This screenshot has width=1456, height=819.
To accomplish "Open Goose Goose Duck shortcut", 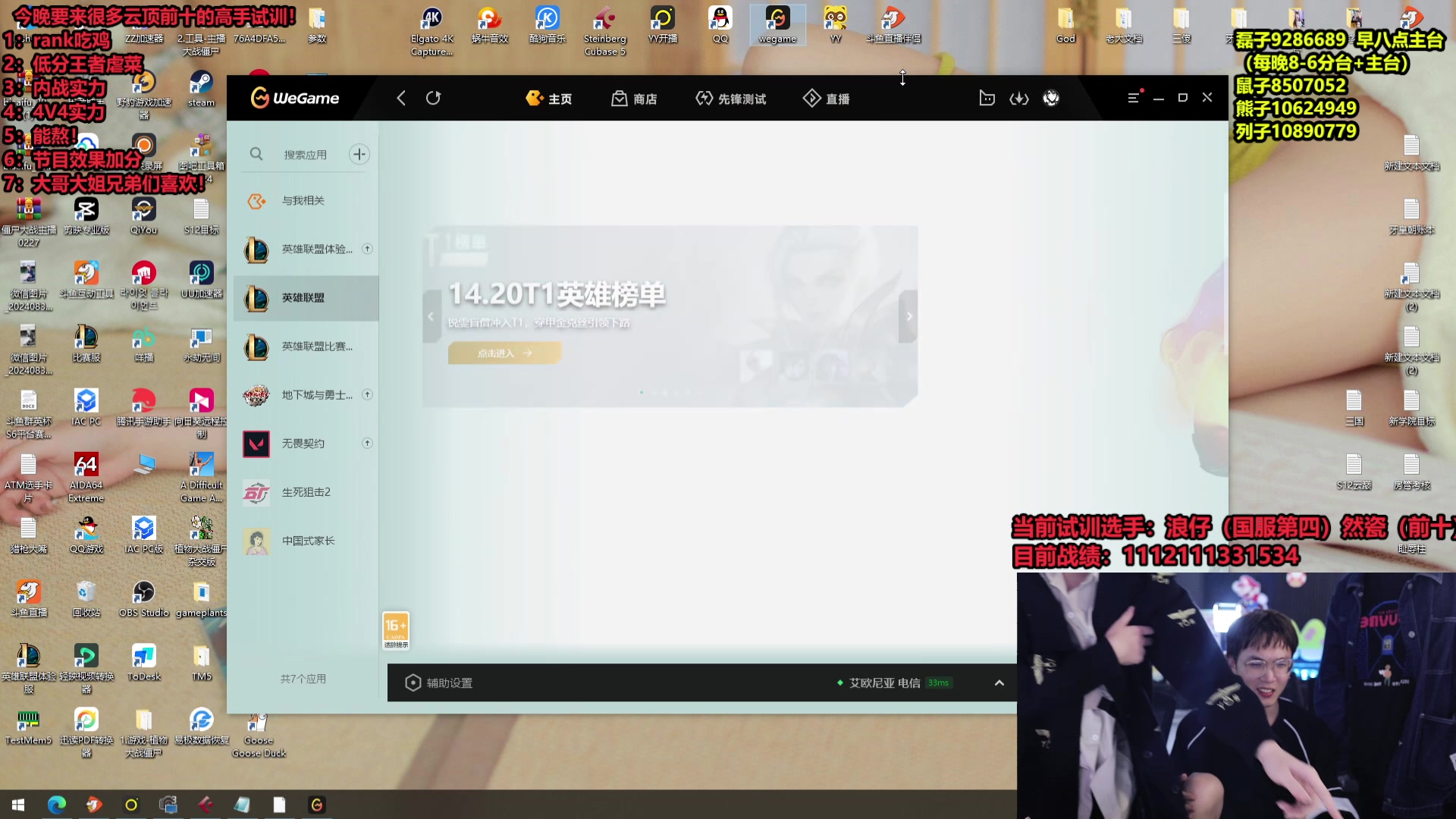I will coord(259,734).
